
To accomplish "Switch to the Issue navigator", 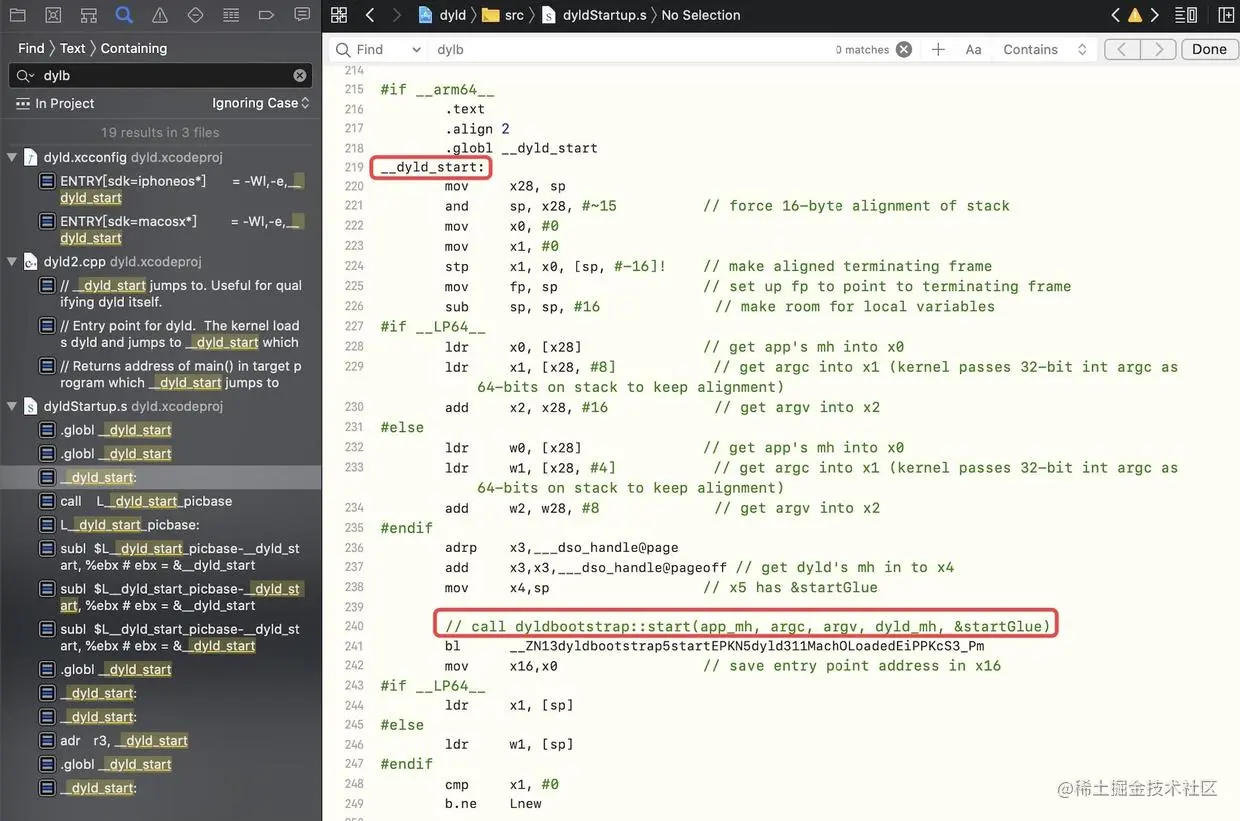I will [x=160, y=14].
